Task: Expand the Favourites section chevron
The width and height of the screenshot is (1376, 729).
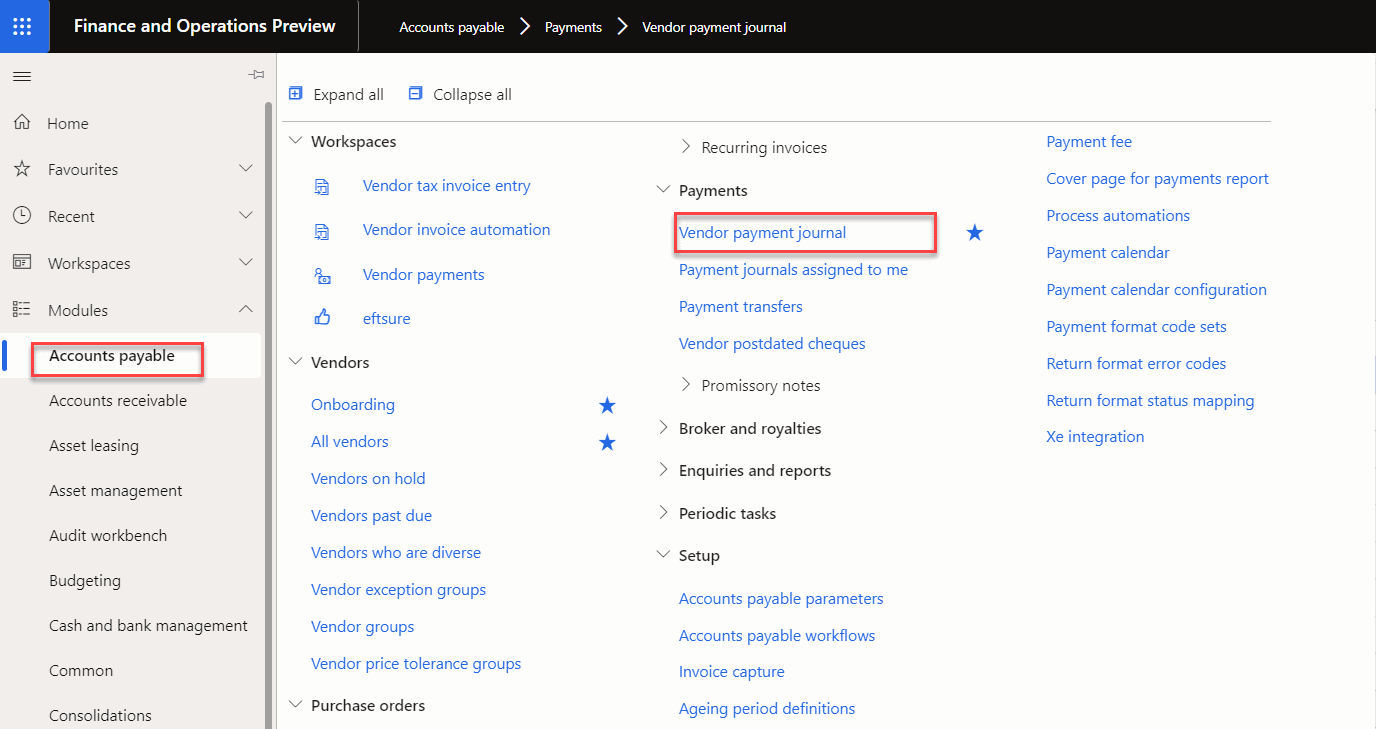Action: tap(246, 169)
